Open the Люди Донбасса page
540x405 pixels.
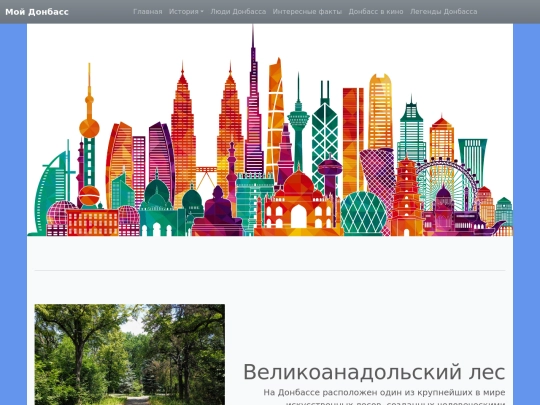coord(238,12)
